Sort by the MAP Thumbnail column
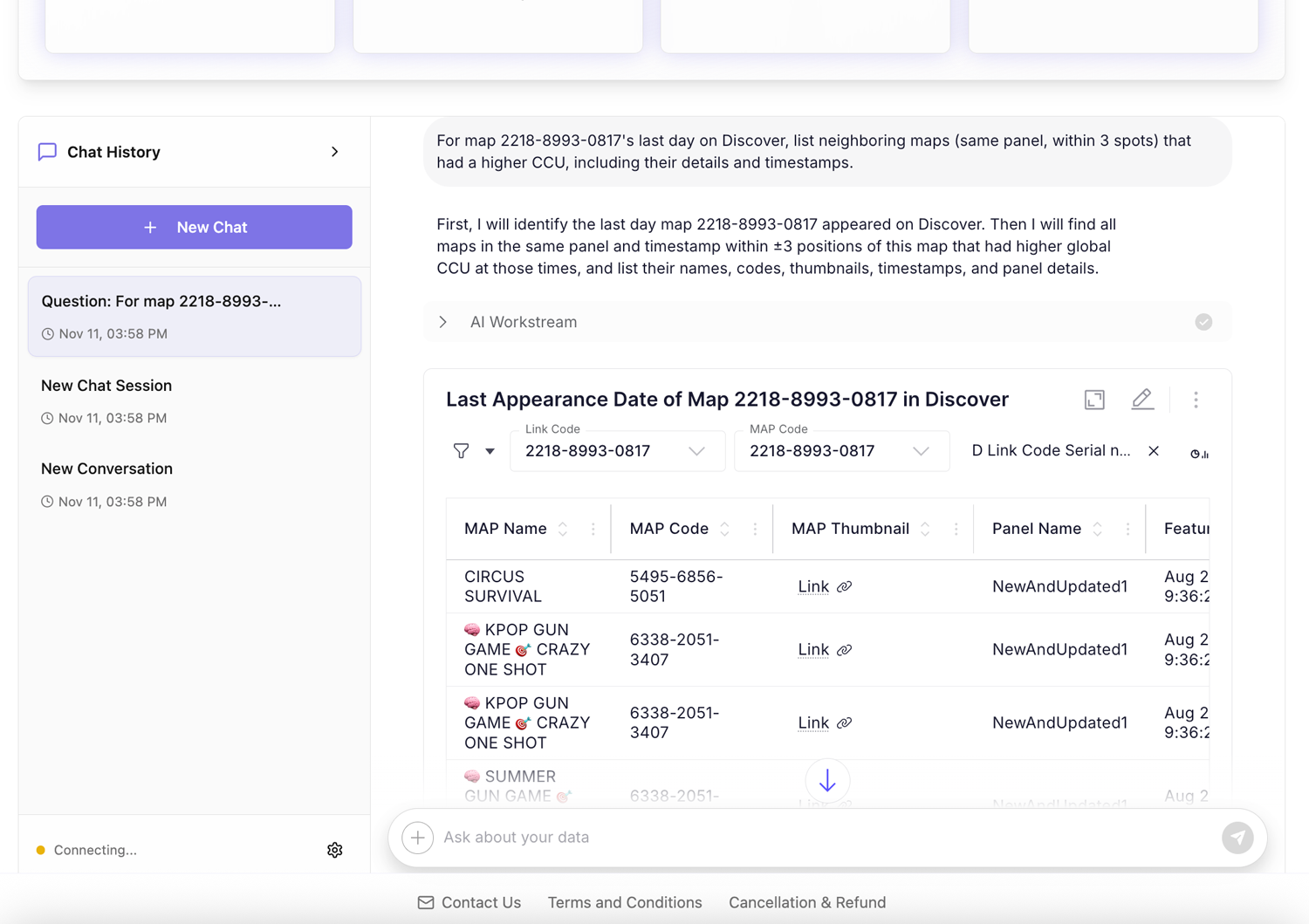 (x=925, y=529)
